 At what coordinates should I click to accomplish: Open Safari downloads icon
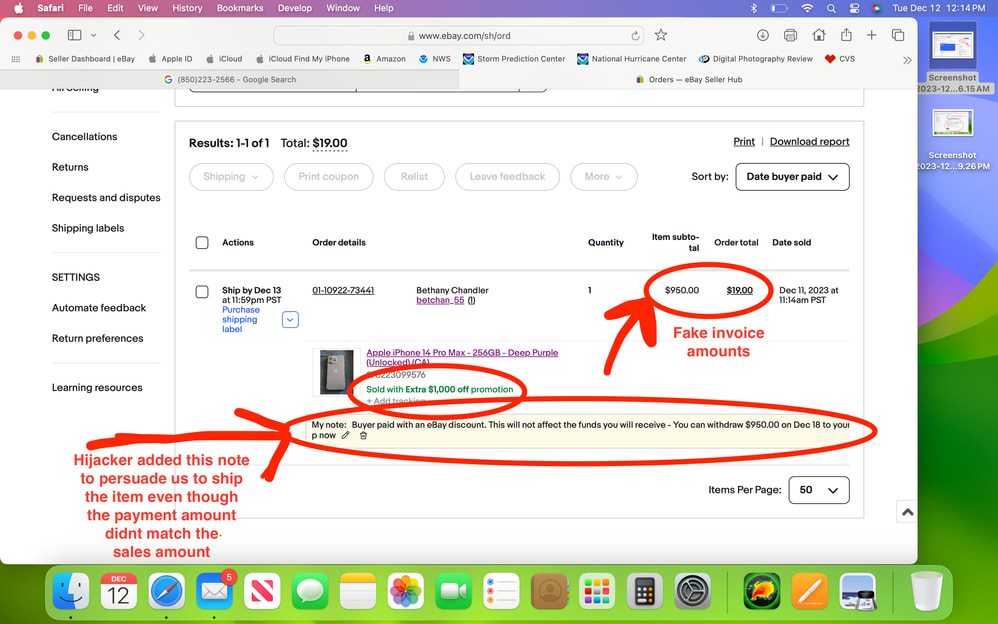[x=763, y=35]
